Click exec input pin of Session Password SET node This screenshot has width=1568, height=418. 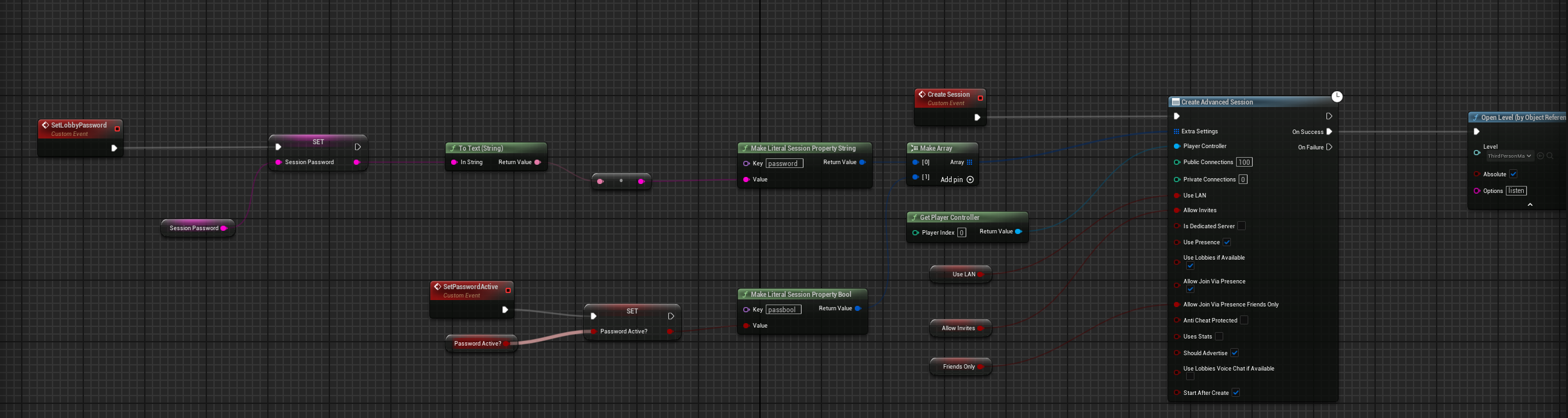pos(278,147)
